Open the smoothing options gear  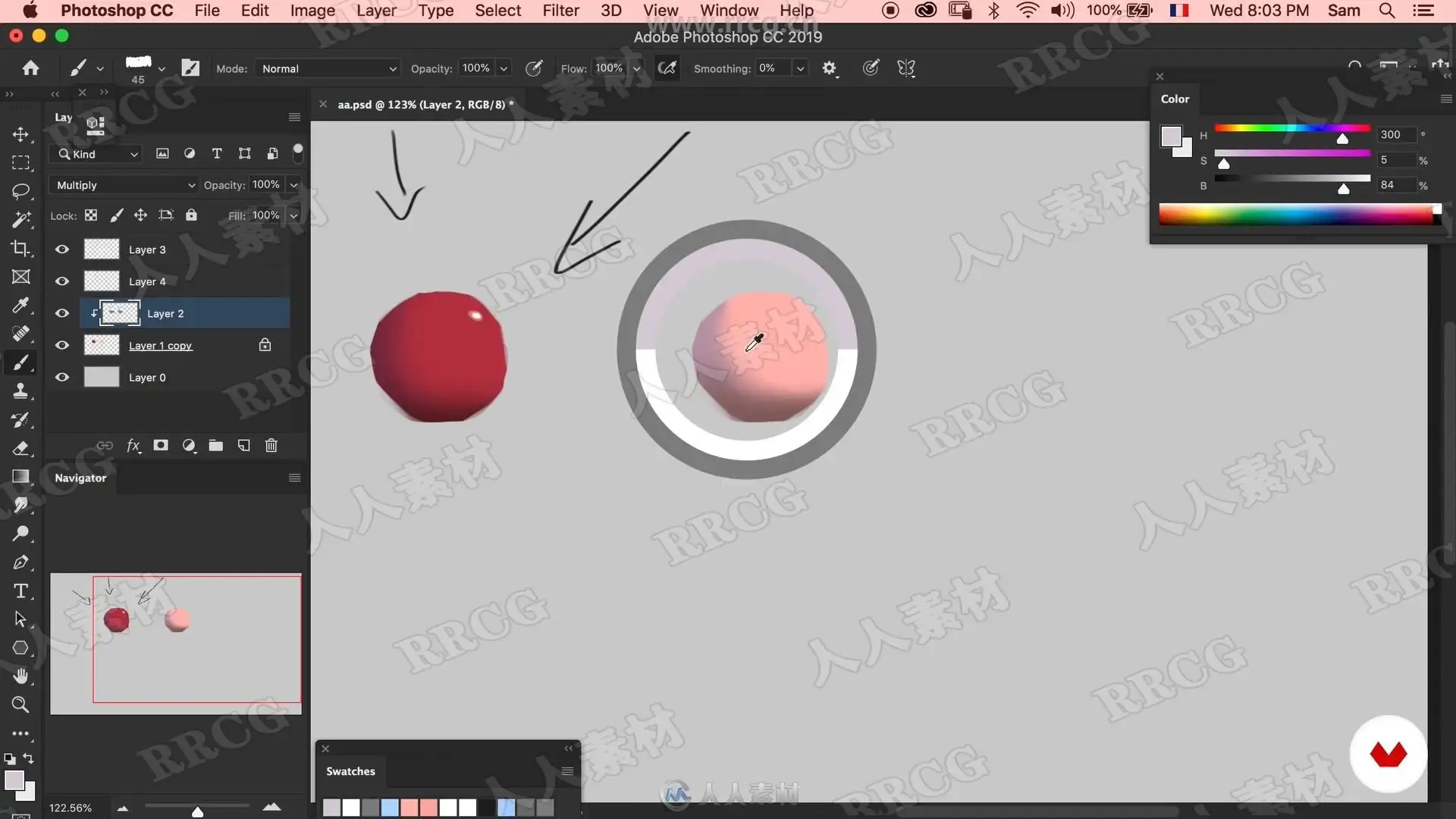pos(830,68)
